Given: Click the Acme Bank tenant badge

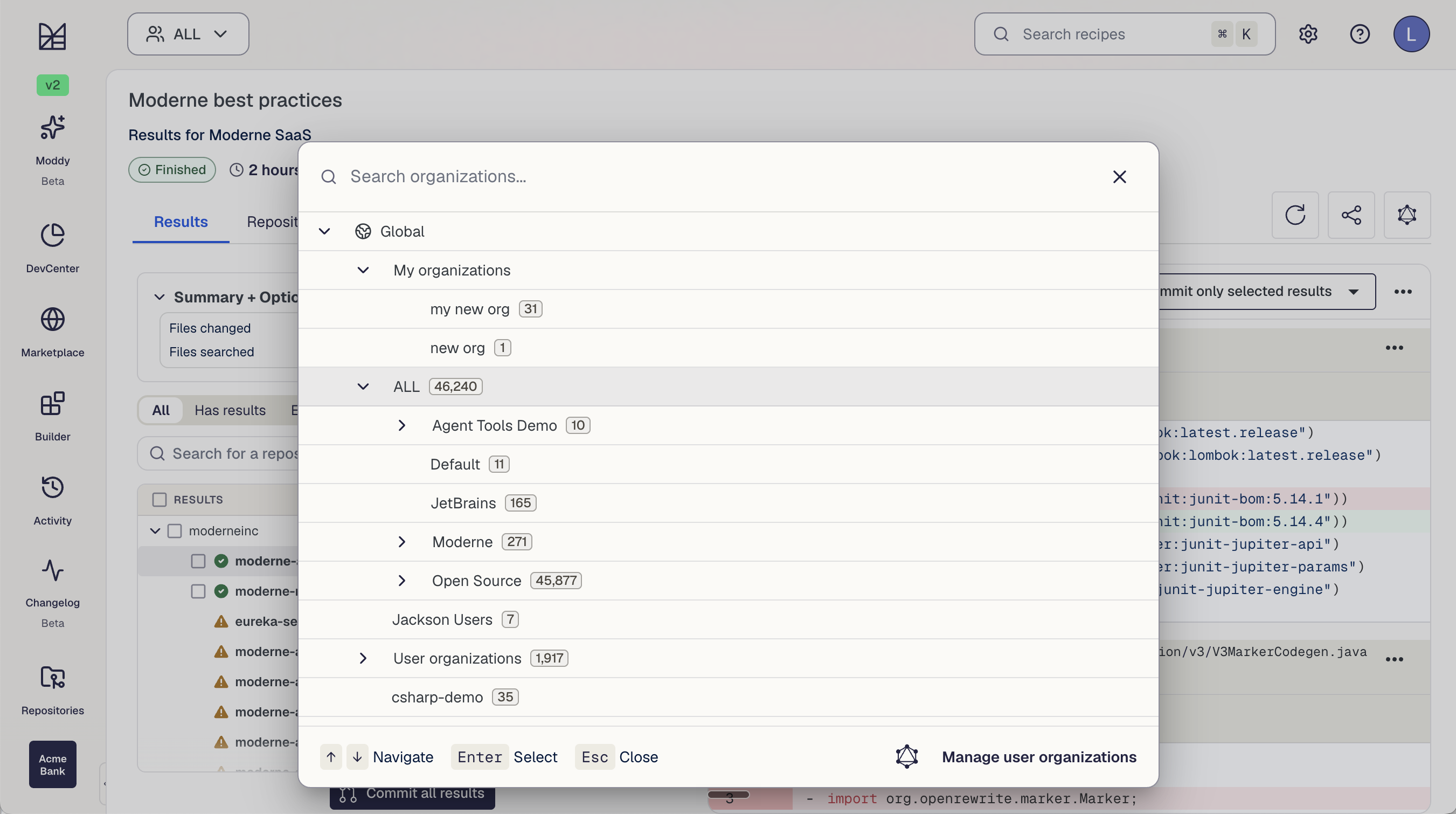Looking at the screenshot, I should [x=53, y=764].
